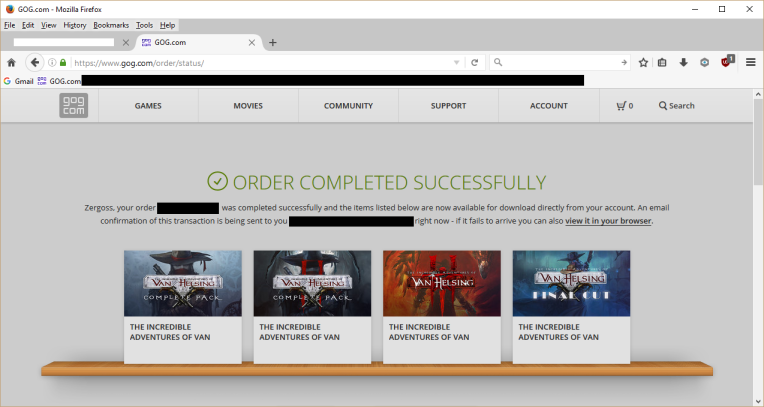764x407 pixels.
Task: Close the GOG.com tab
Action: (x=251, y=42)
